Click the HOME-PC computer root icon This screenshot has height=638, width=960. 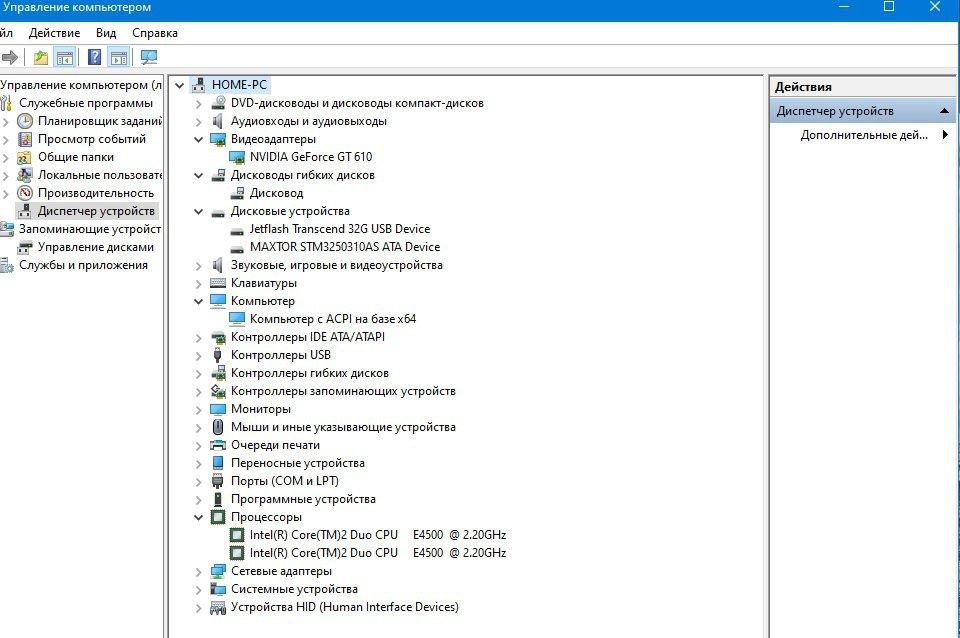click(199, 85)
